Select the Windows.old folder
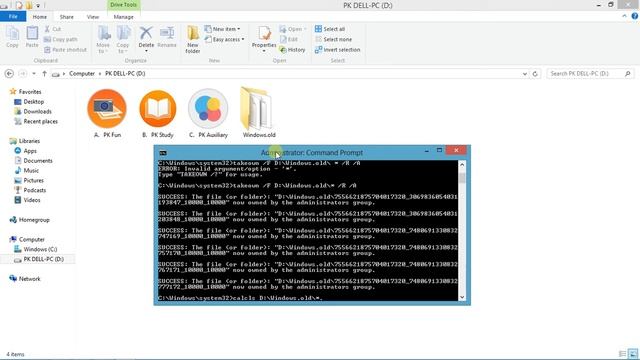The image size is (640, 360). [259, 113]
